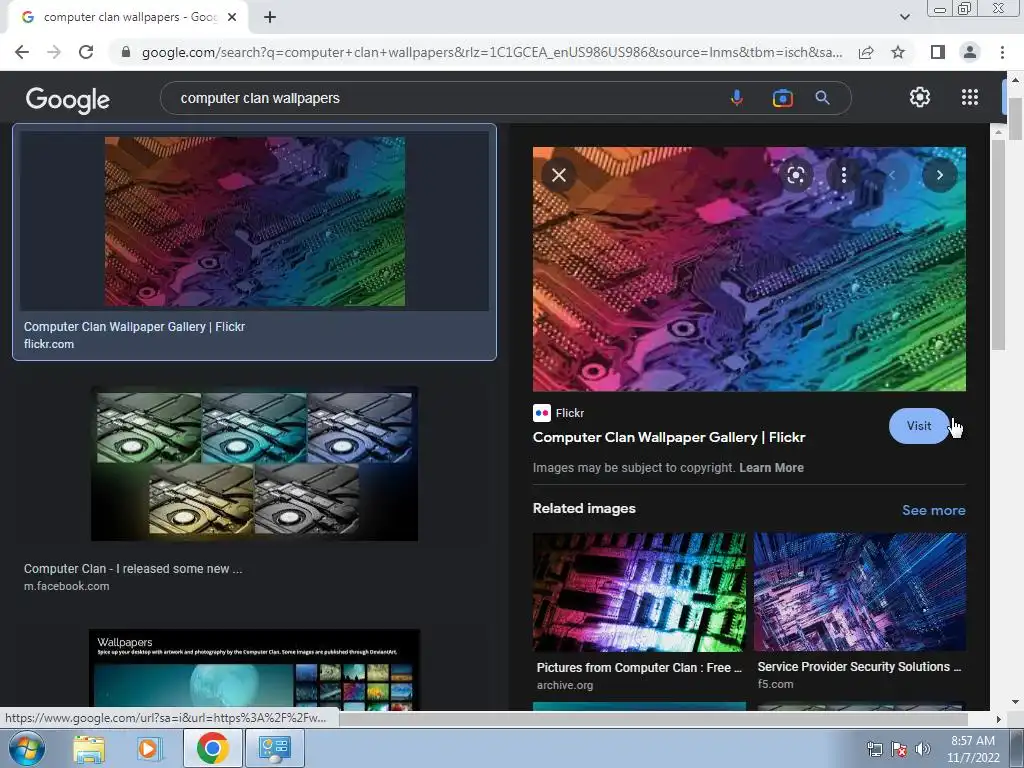Image resolution: width=1024 pixels, height=768 pixels.
Task: Click Computer Clan - I released some new caption
Action: click(133, 569)
